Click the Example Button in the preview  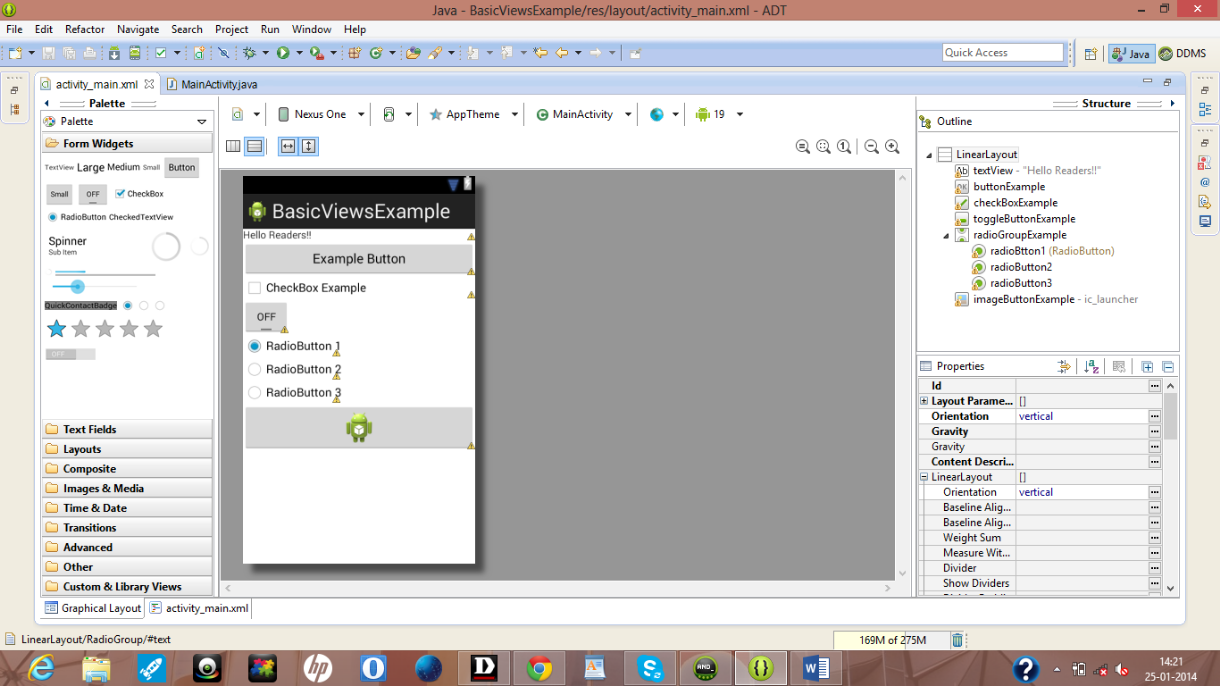tap(358, 259)
